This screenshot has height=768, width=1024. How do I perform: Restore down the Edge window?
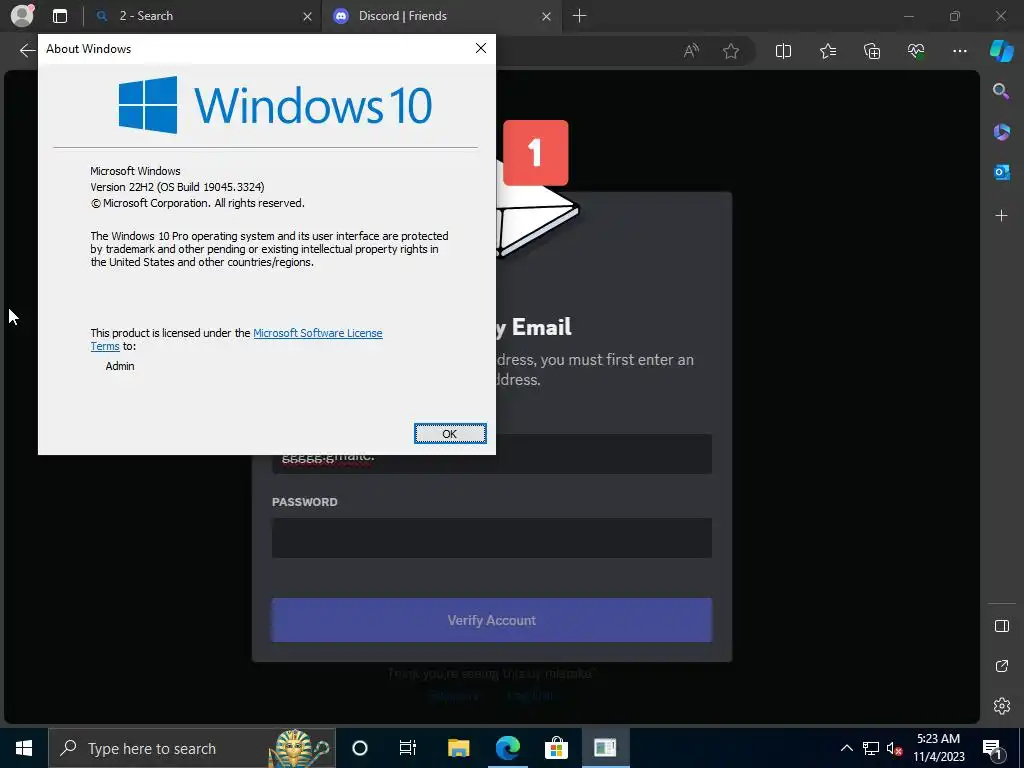(x=955, y=16)
